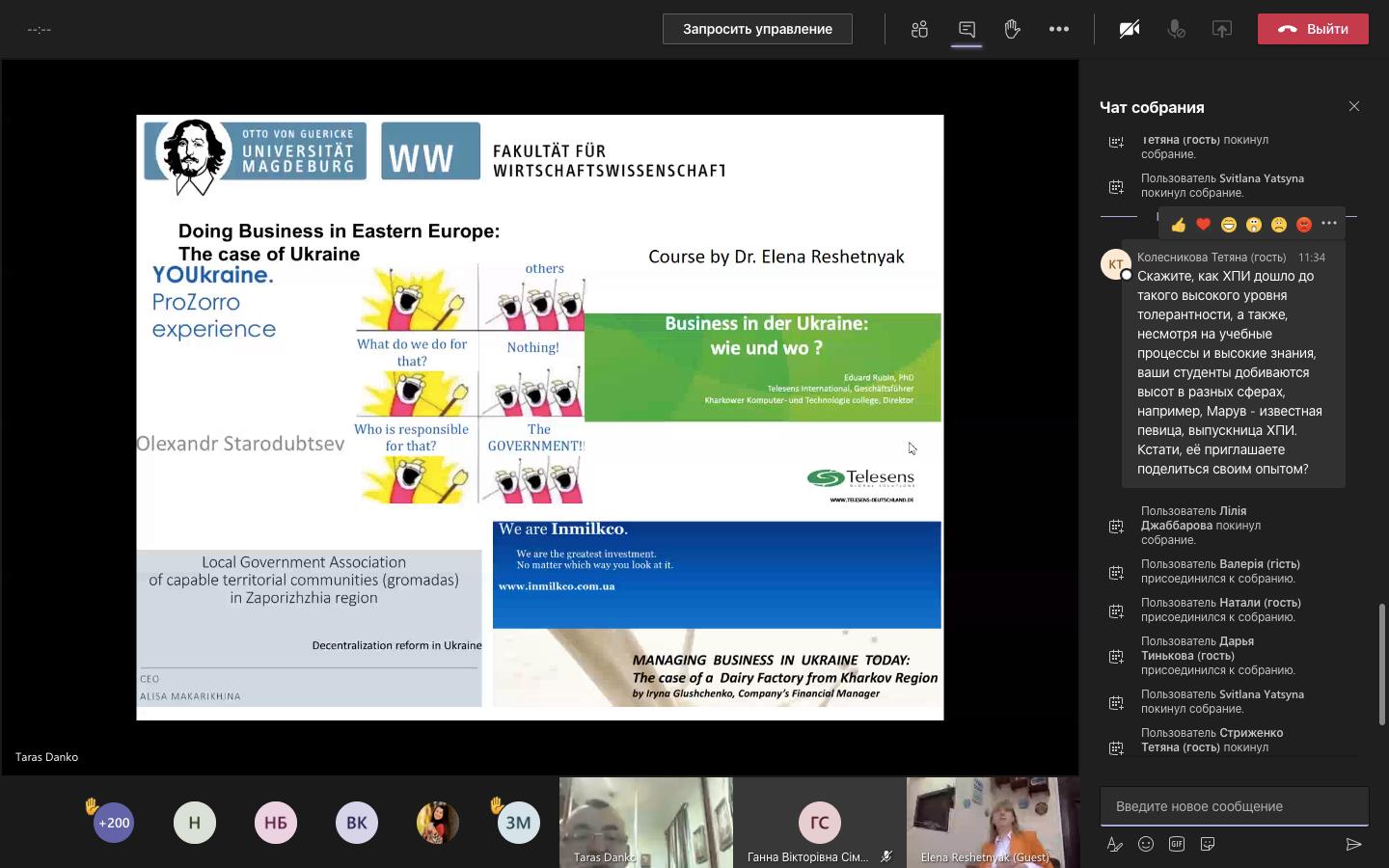React with sad emoji
The height and width of the screenshot is (868, 1389).
[1279, 225]
